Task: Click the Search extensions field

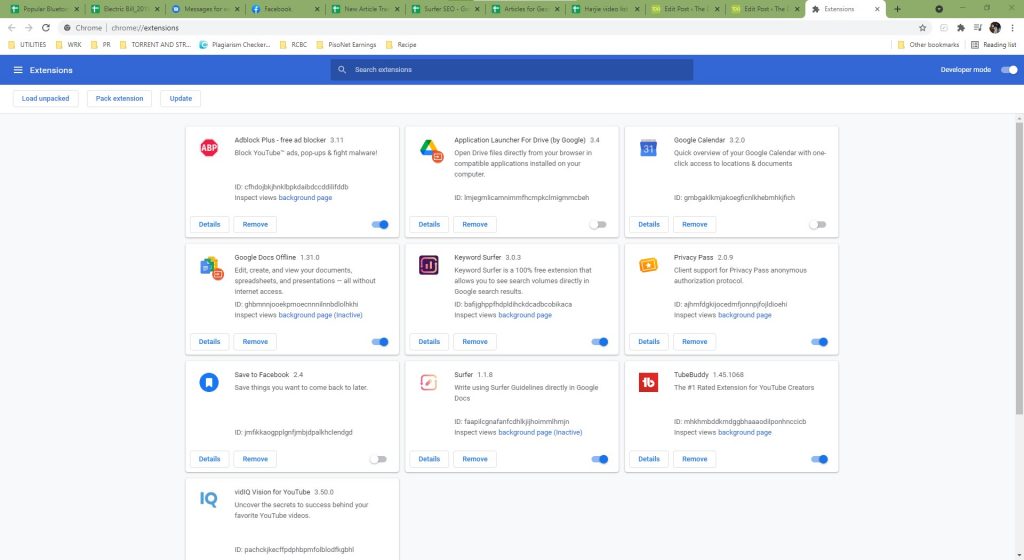Action: 512,70
